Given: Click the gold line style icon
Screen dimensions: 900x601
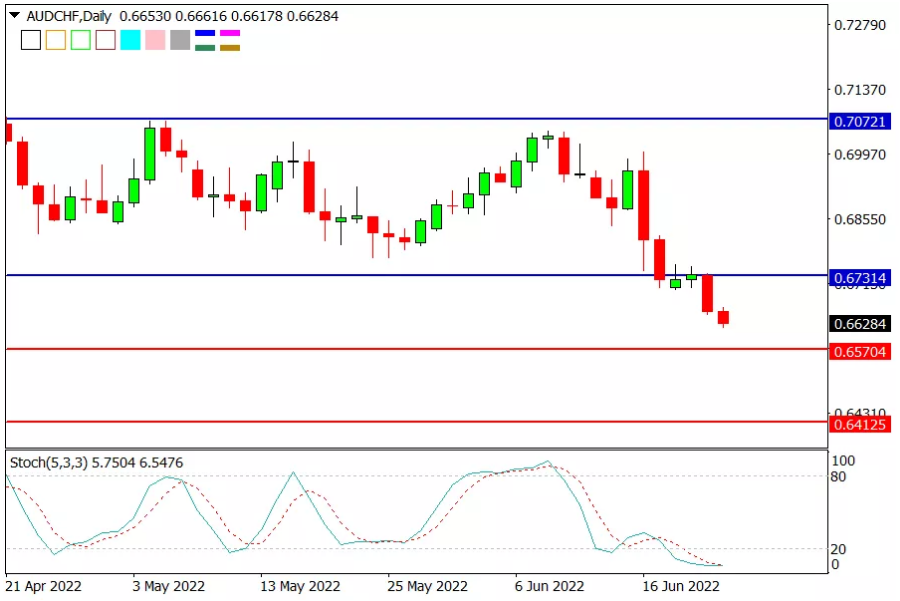Looking at the screenshot, I should (x=230, y=48).
